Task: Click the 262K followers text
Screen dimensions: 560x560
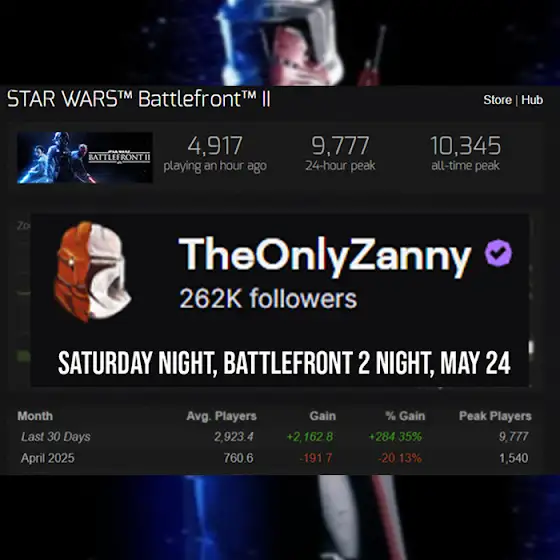Action: coord(268,299)
